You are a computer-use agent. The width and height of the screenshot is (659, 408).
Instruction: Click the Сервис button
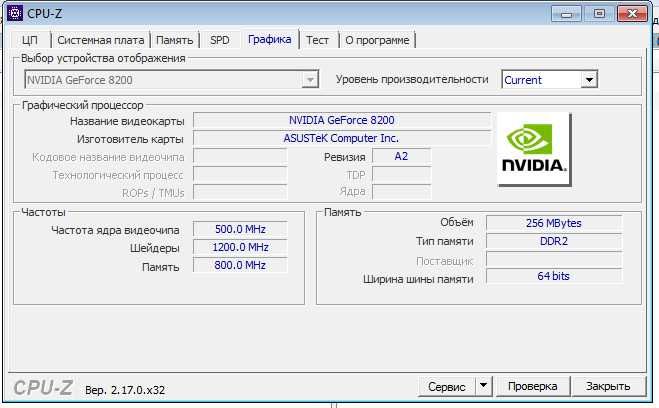click(447, 386)
